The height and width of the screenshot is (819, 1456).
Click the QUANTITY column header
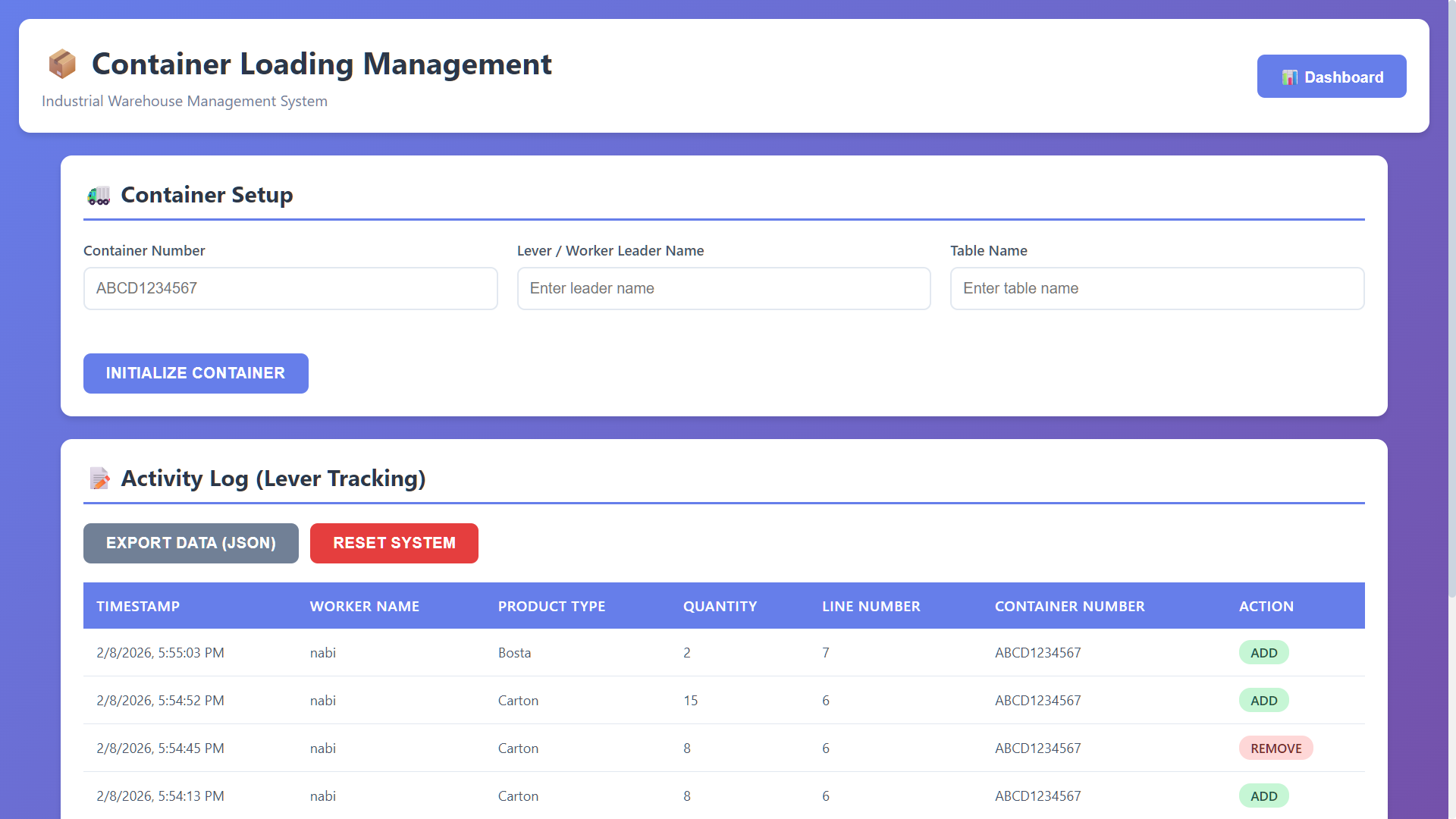(720, 606)
